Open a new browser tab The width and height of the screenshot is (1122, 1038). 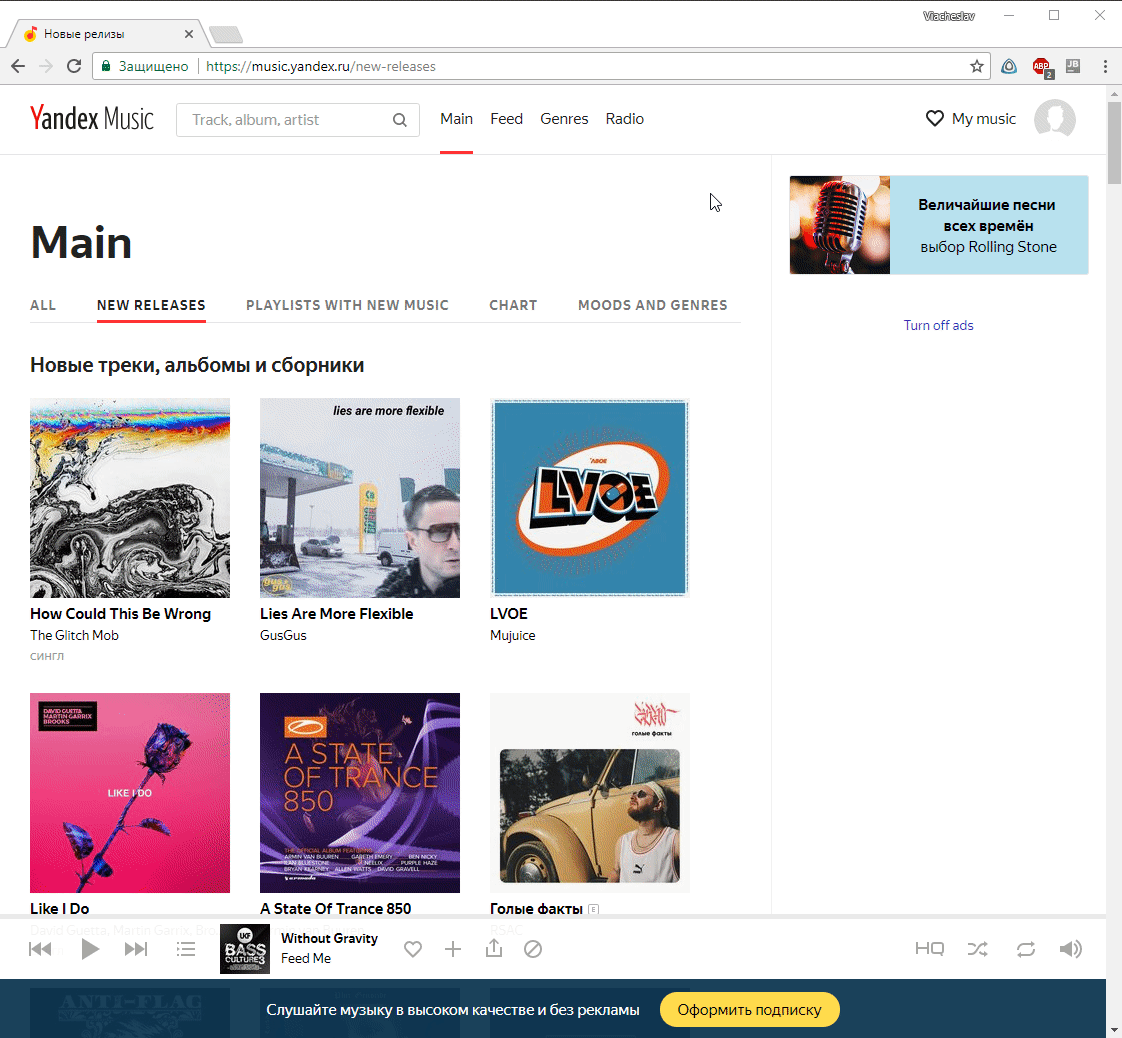pos(226,34)
